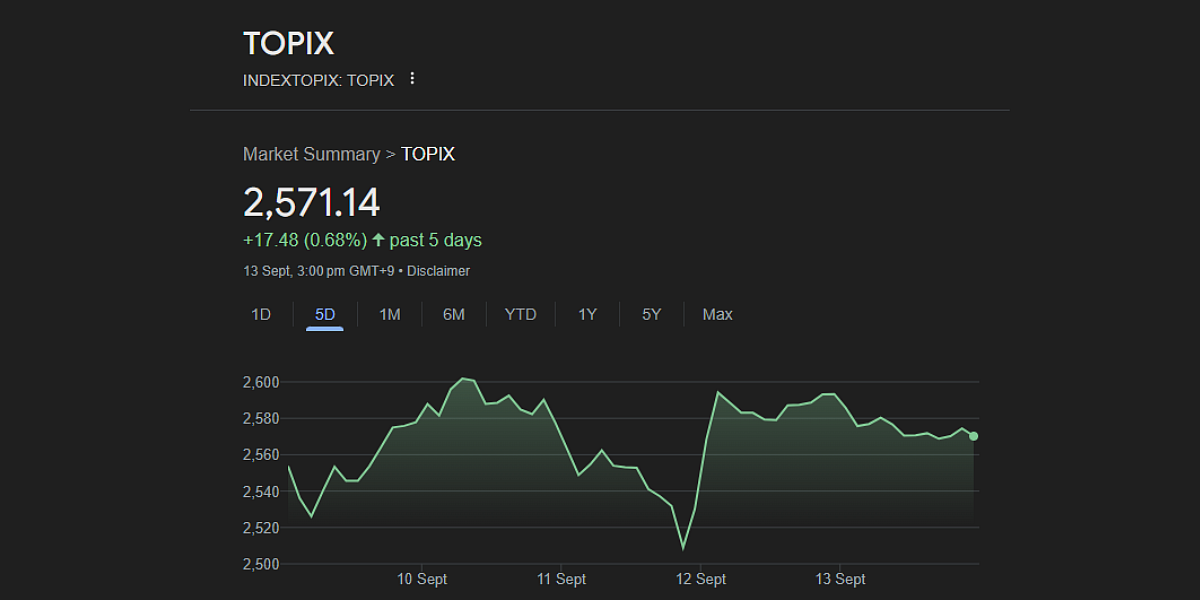Select the YTD range tab

(x=520, y=314)
